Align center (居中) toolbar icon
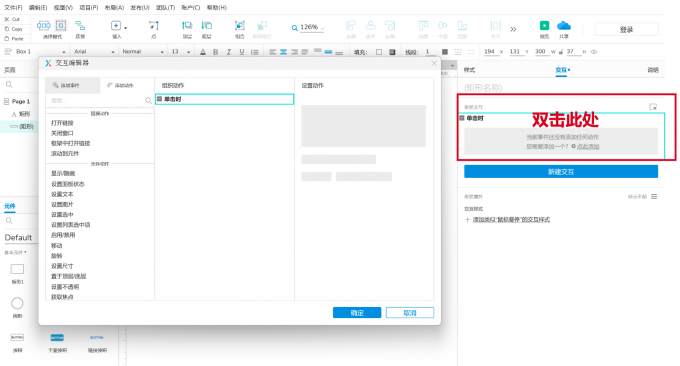 click(370, 26)
